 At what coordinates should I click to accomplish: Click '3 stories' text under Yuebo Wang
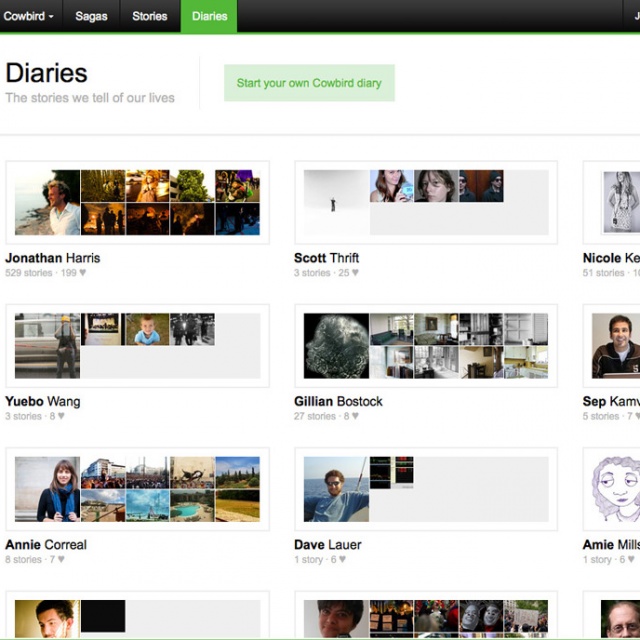pos(23,416)
